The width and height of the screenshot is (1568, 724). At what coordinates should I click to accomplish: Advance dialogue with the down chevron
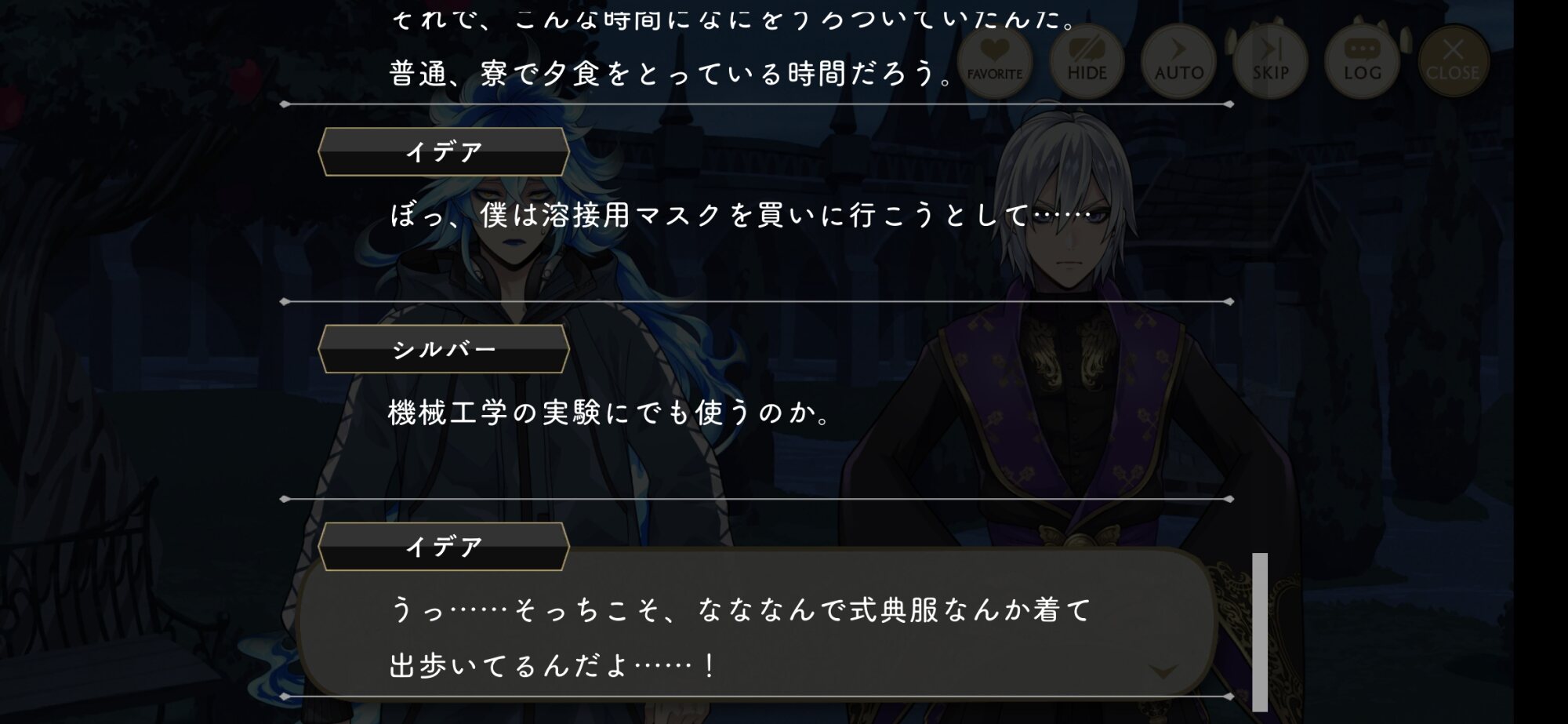pos(1163,671)
